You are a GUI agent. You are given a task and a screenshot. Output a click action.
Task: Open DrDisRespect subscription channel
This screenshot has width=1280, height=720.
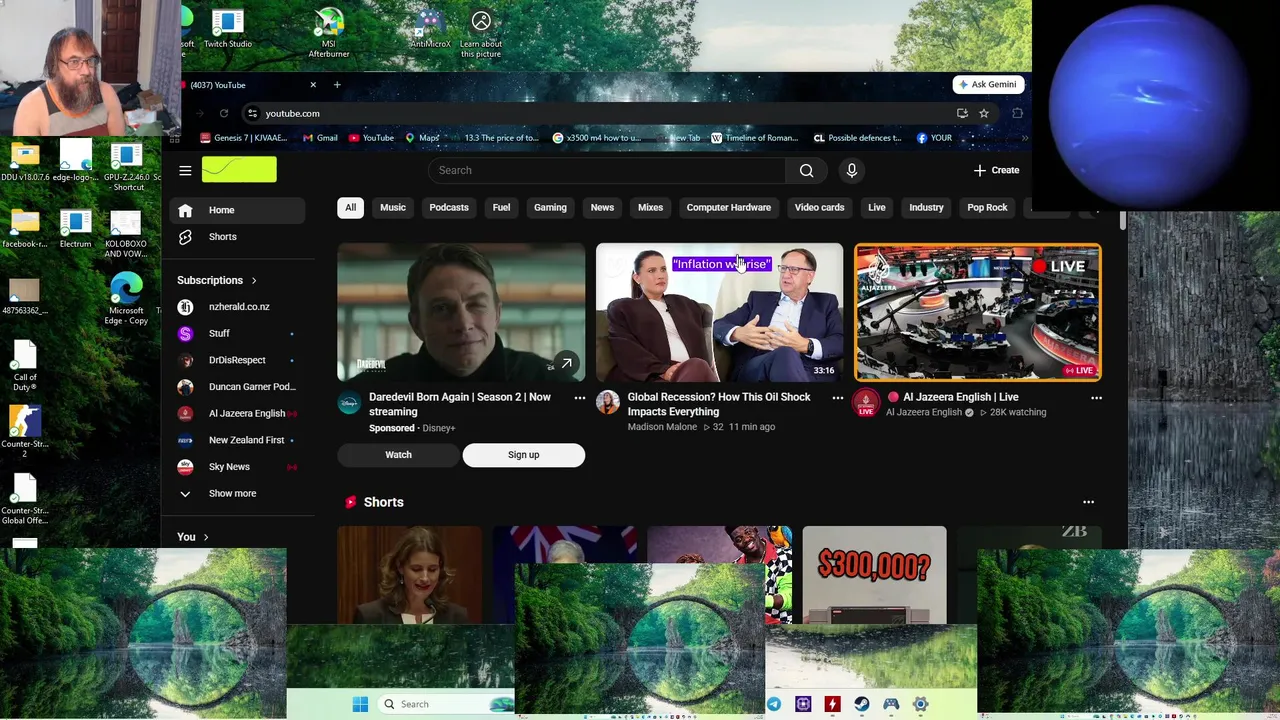[235, 360]
